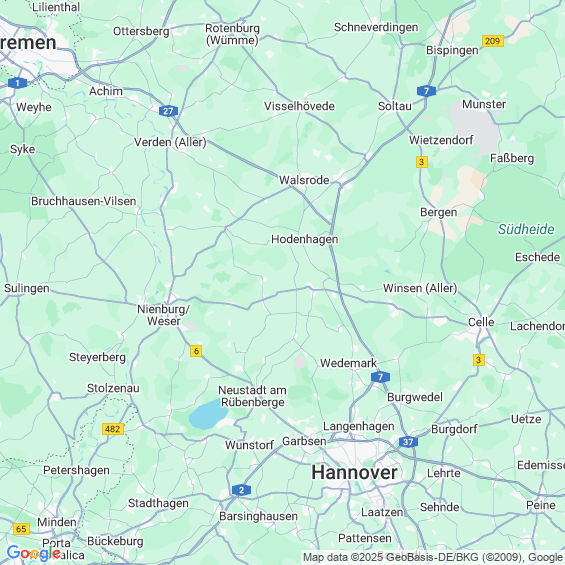Image resolution: width=565 pixels, height=565 pixels.
Task: Select the Walsrode town label
Action: [304, 180]
